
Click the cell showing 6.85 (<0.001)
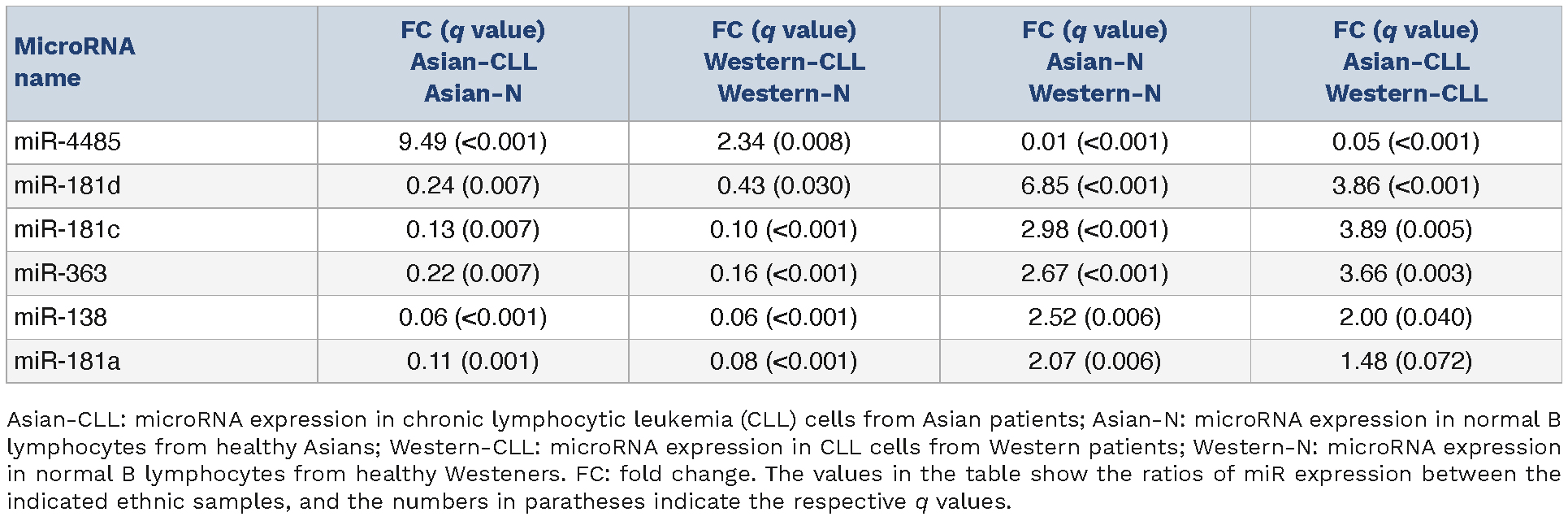point(1094,186)
